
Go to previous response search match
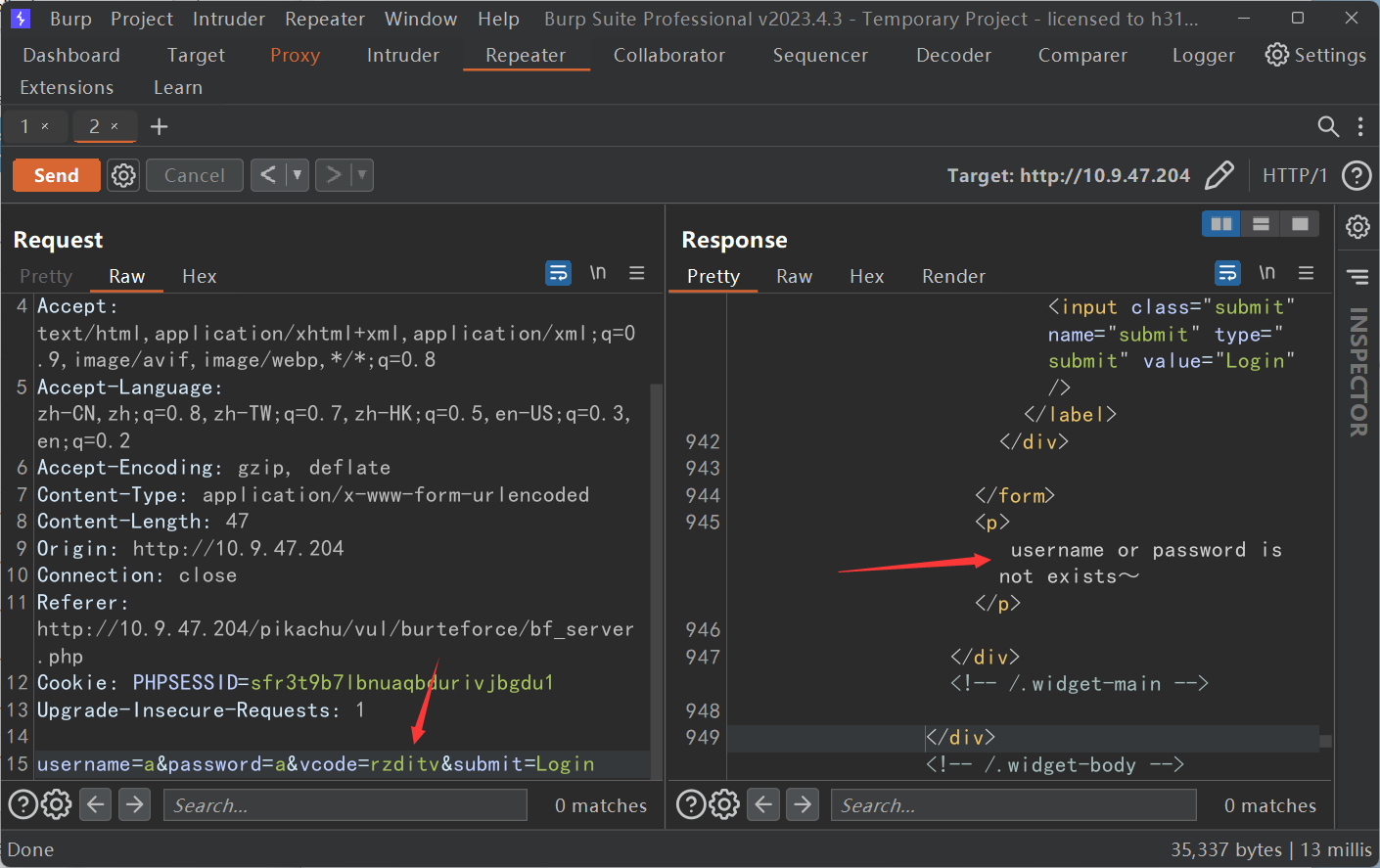pyautogui.click(x=763, y=804)
